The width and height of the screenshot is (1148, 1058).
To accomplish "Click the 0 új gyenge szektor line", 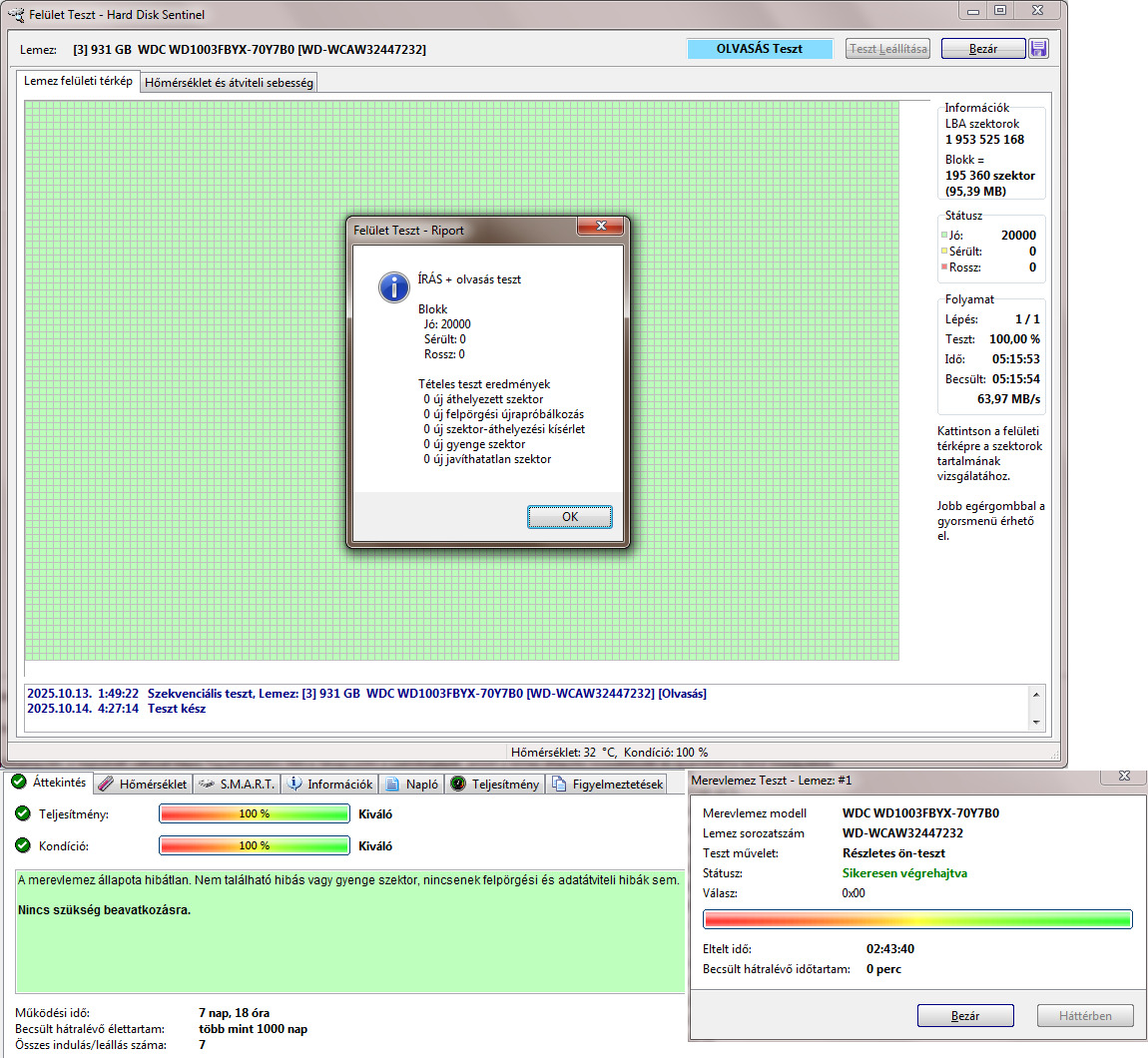I will 474,444.
